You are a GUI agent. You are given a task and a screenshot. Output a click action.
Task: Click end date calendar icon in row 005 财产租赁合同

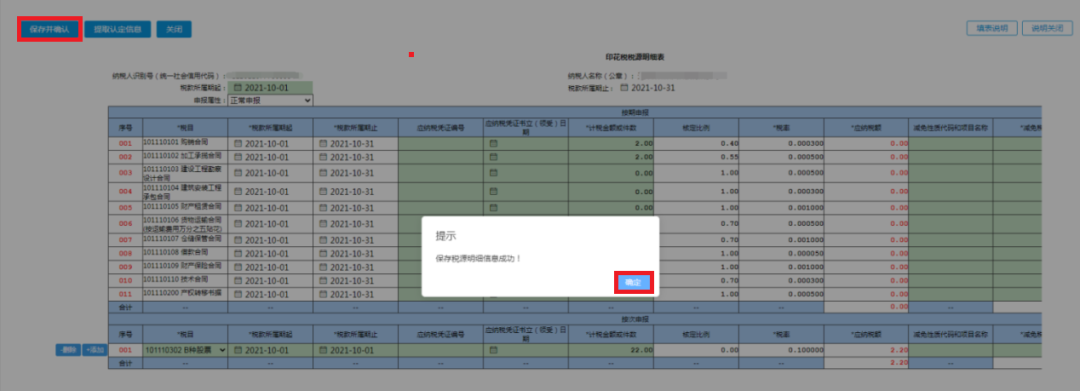tap(323, 207)
